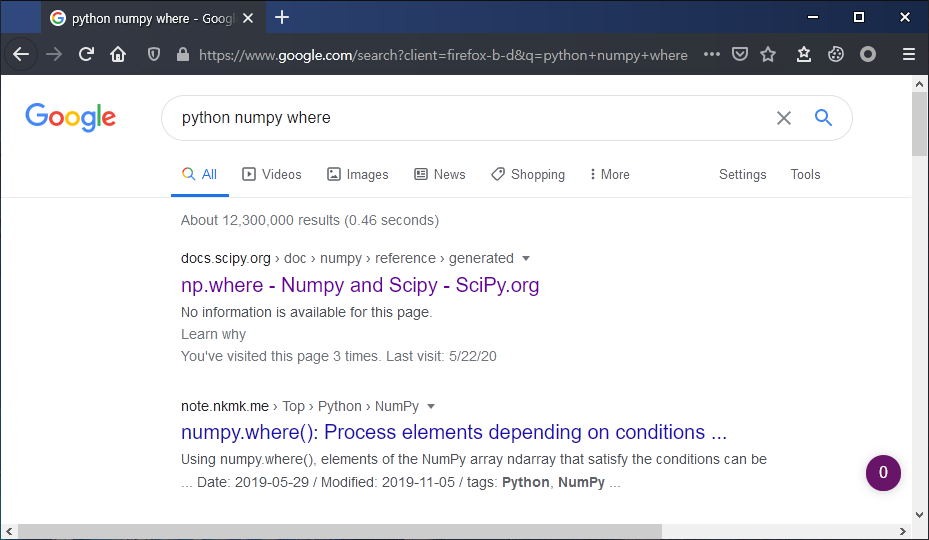Open search Settings
This screenshot has width=929, height=540.
[742, 174]
